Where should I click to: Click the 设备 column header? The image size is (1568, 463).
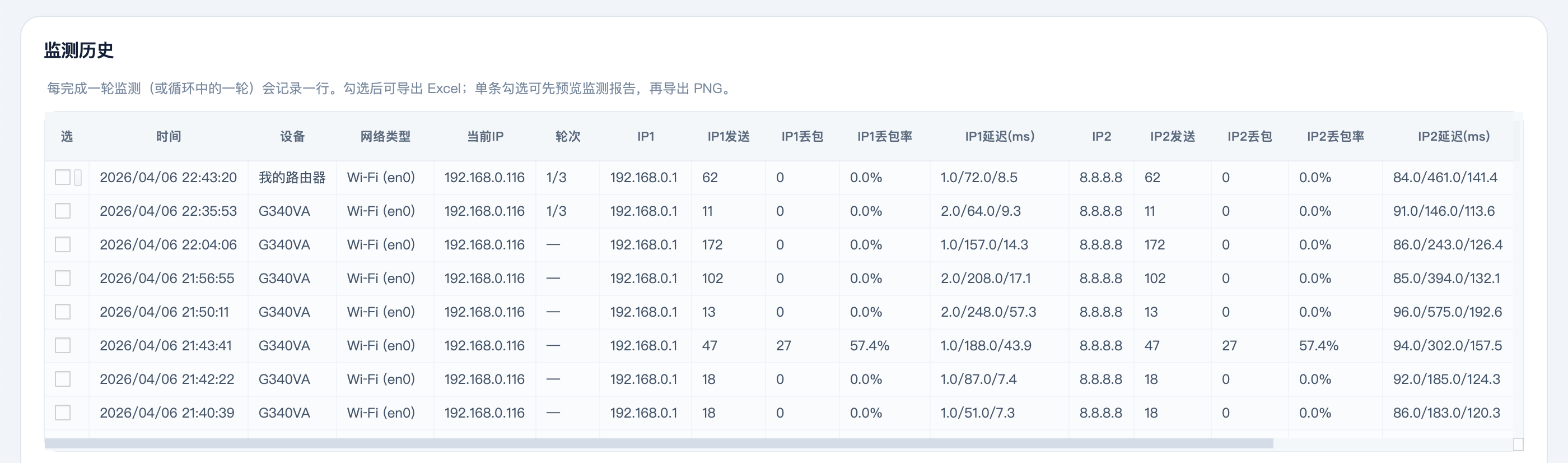coord(292,136)
